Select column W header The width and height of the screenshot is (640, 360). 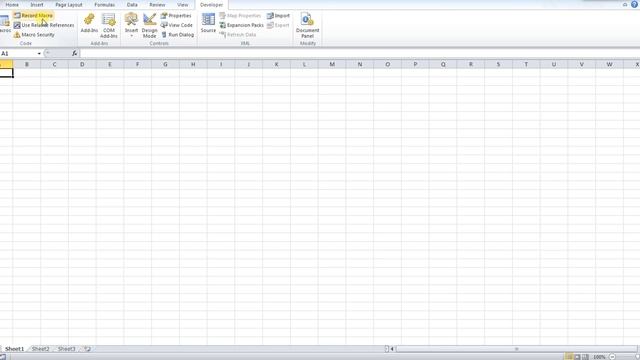coord(609,64)
